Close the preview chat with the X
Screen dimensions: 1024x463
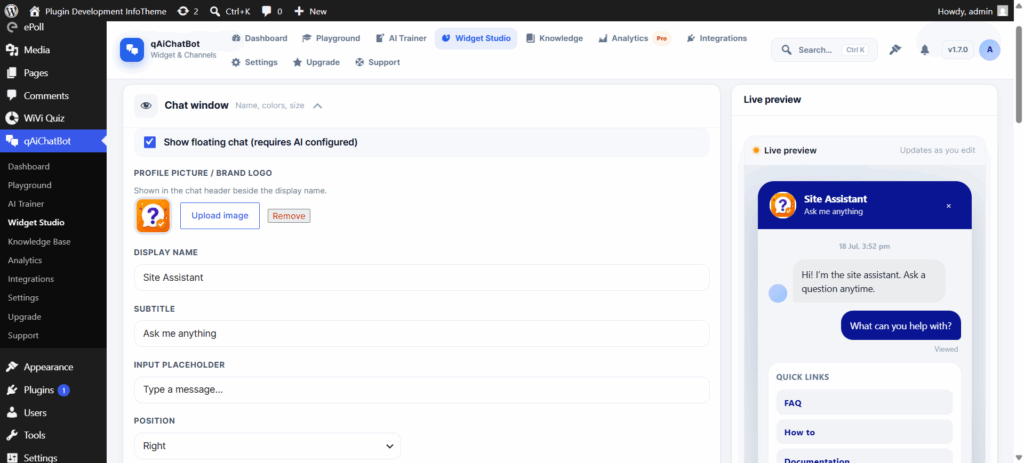pyautogui.click(x=949, y=206)
